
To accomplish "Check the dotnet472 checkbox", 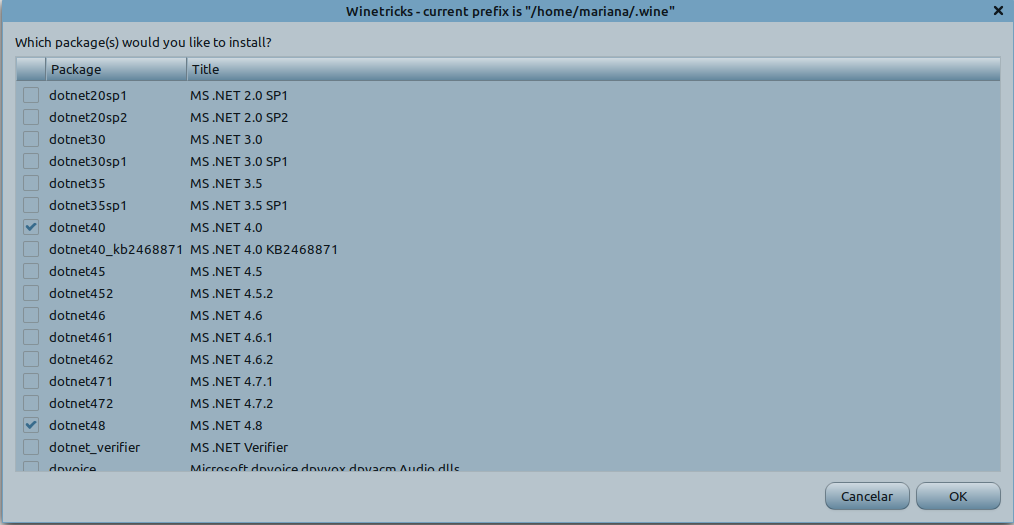I will click(x=31, y=403).
